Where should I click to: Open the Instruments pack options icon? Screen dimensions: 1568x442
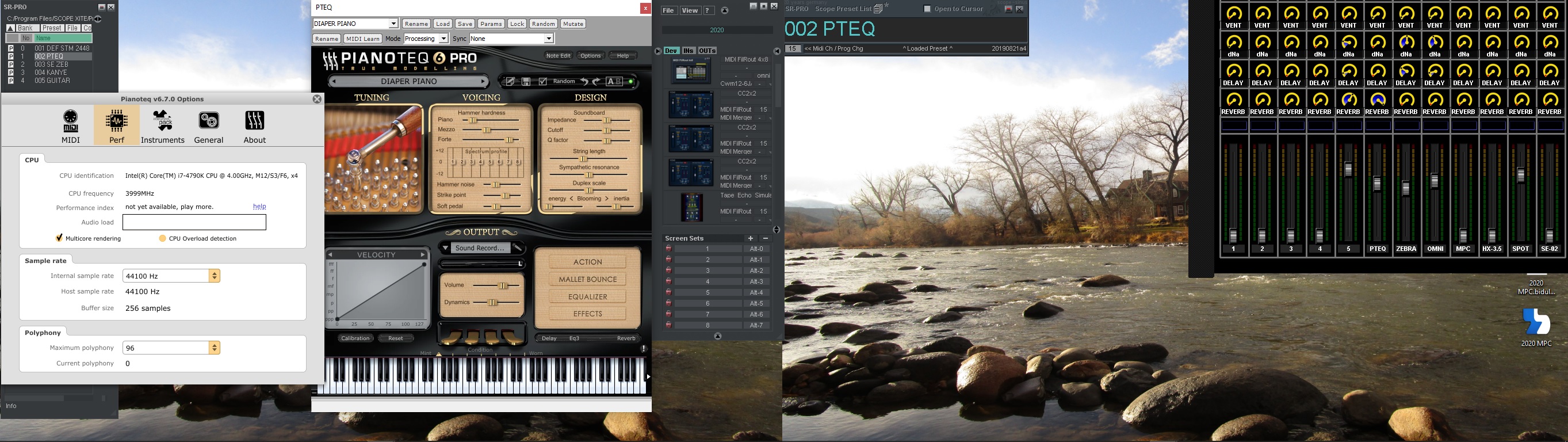point(163,120)
